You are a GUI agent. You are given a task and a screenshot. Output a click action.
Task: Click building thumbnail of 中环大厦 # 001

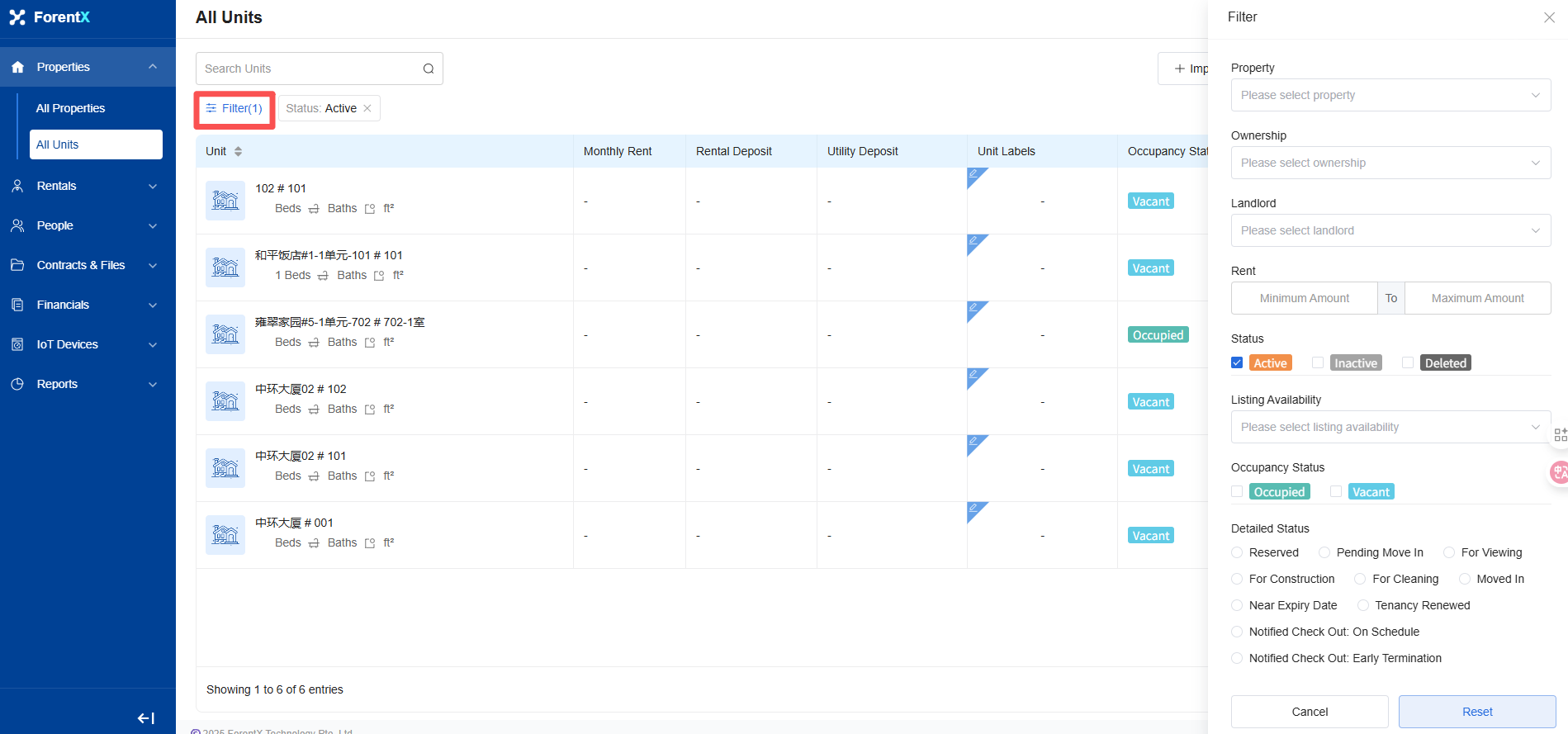225,535
